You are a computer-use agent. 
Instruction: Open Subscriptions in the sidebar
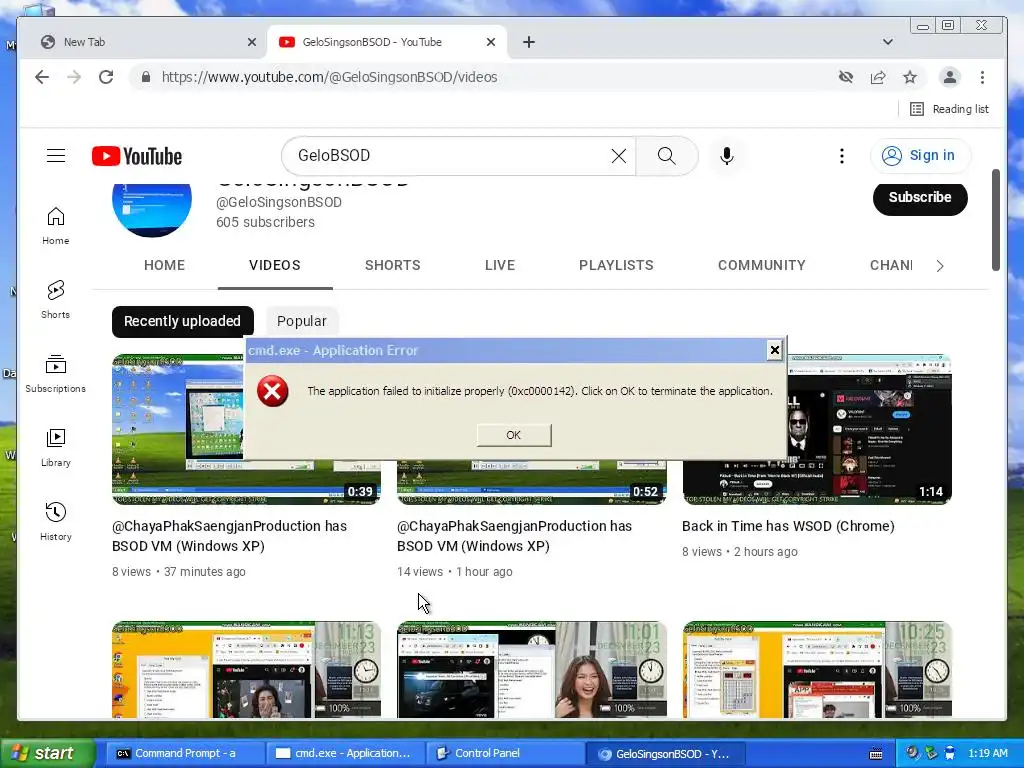click(56, 374)
